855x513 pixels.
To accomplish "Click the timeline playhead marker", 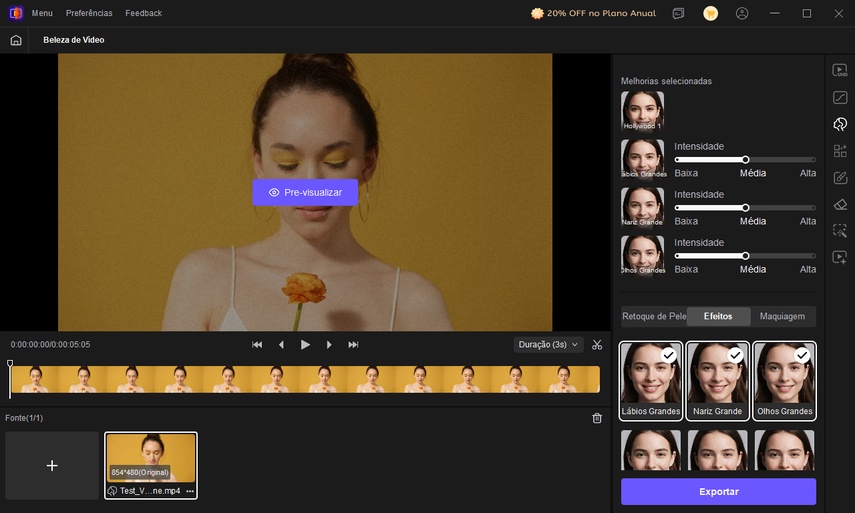I will coord(10,364).
